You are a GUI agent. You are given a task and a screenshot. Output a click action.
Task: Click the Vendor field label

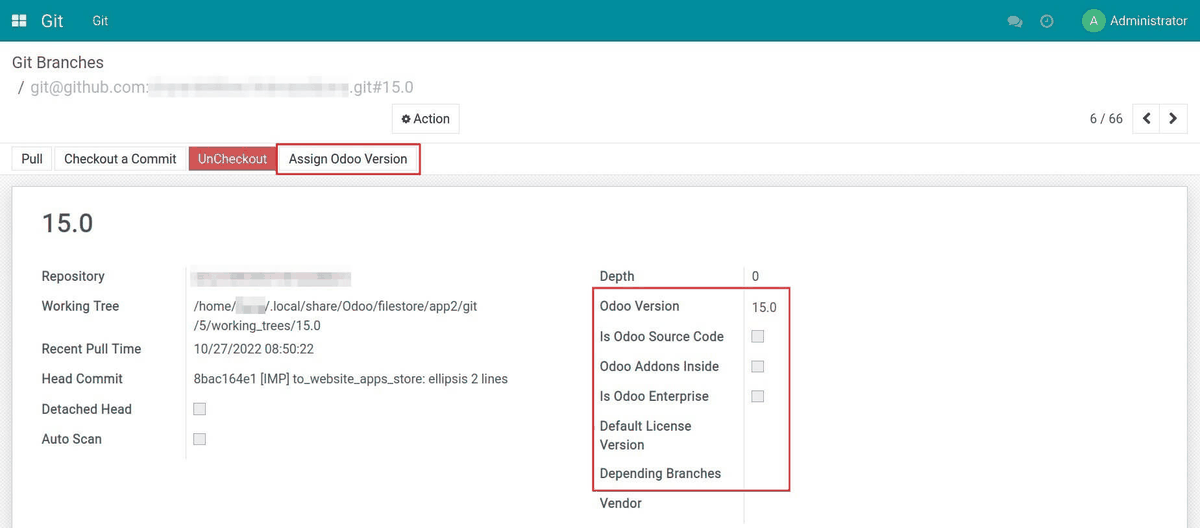(621, 503)
